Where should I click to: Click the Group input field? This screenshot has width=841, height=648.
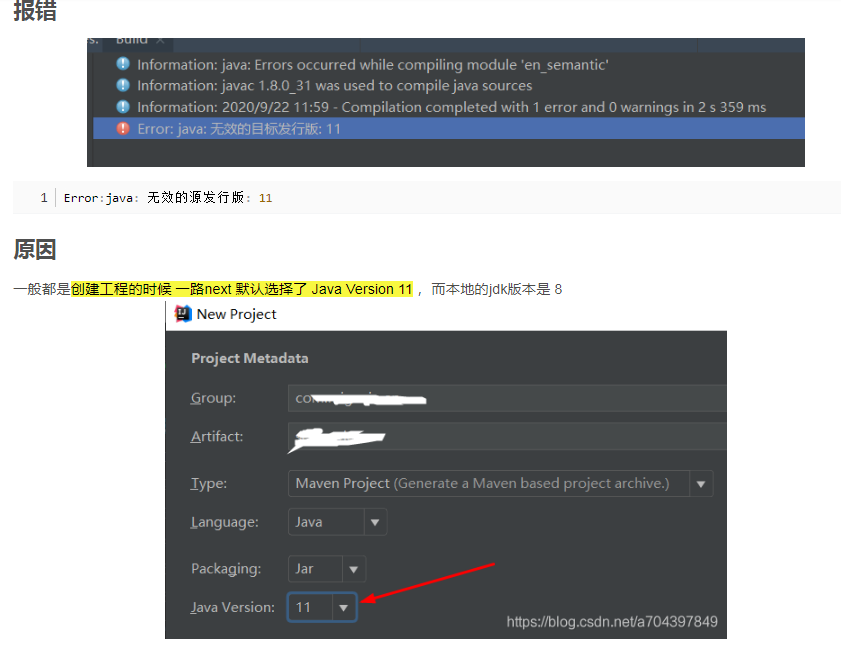point(450,397)
